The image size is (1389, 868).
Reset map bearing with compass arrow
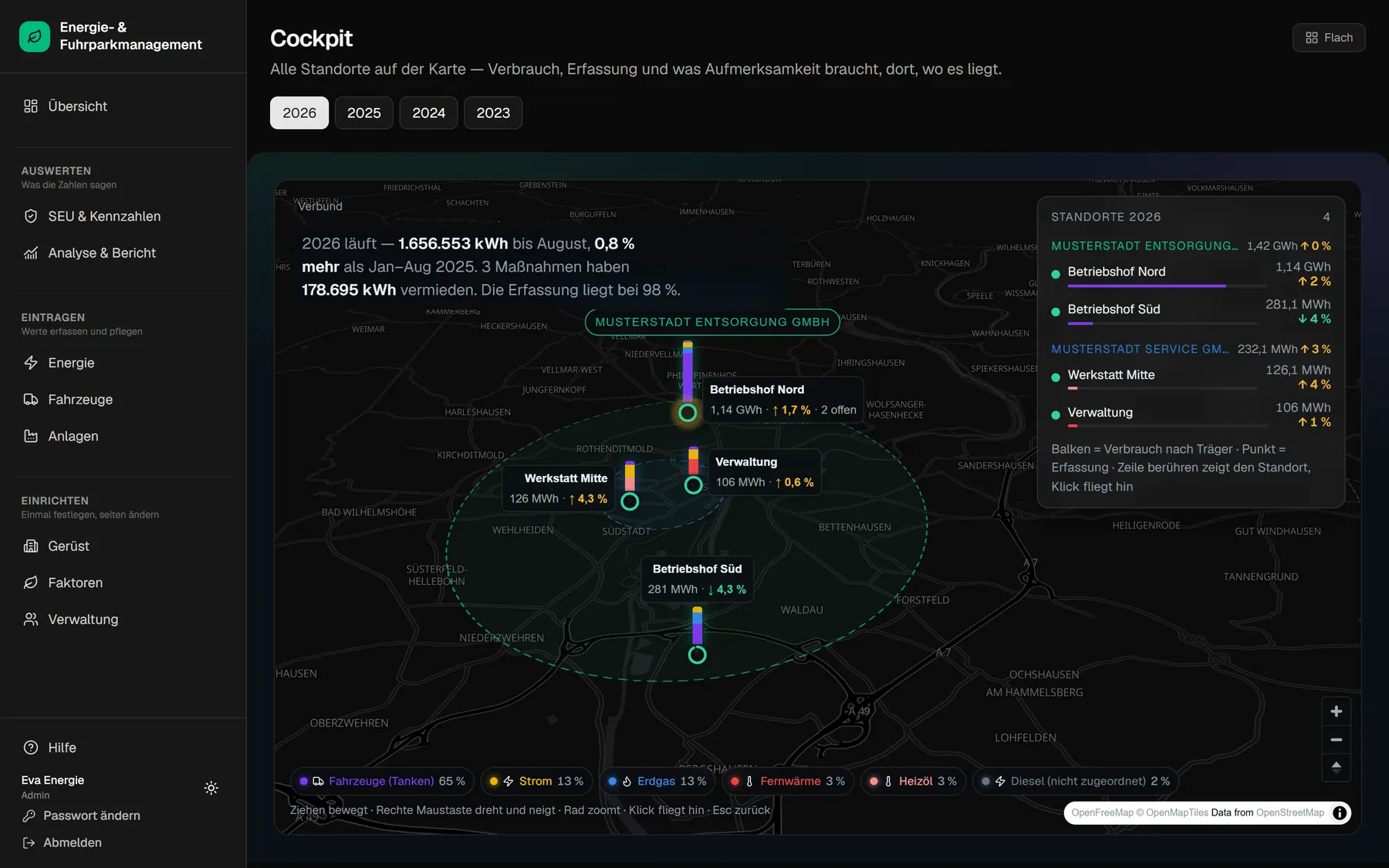coord(1337,768)
